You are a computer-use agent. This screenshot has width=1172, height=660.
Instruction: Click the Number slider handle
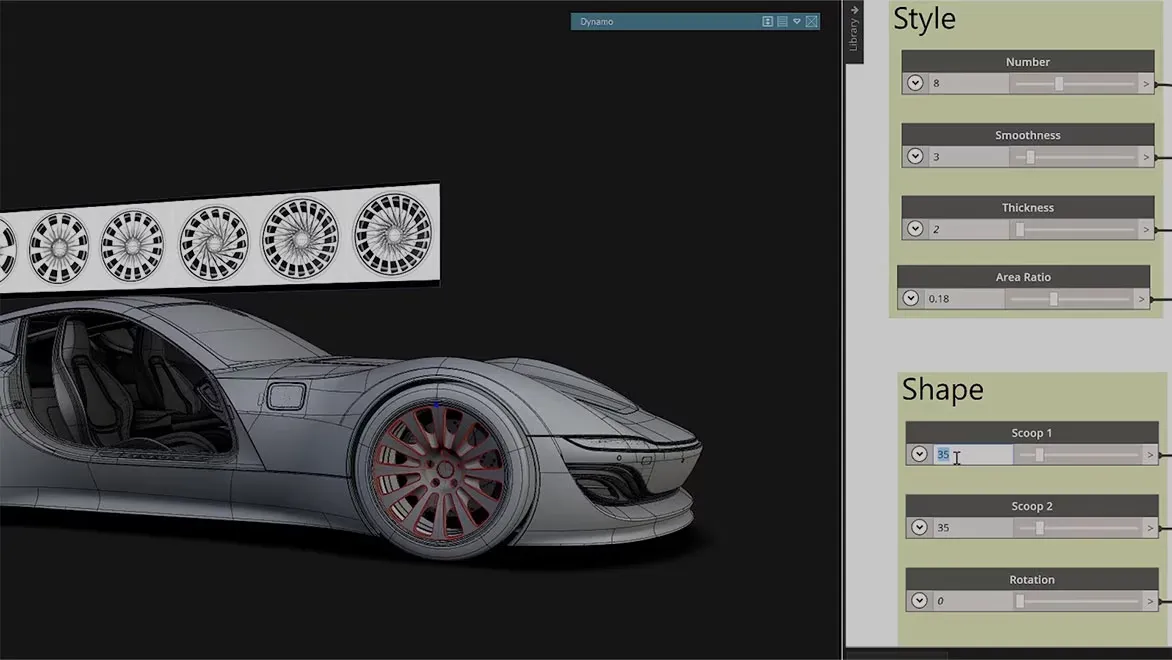click(x=1059, y=84)
